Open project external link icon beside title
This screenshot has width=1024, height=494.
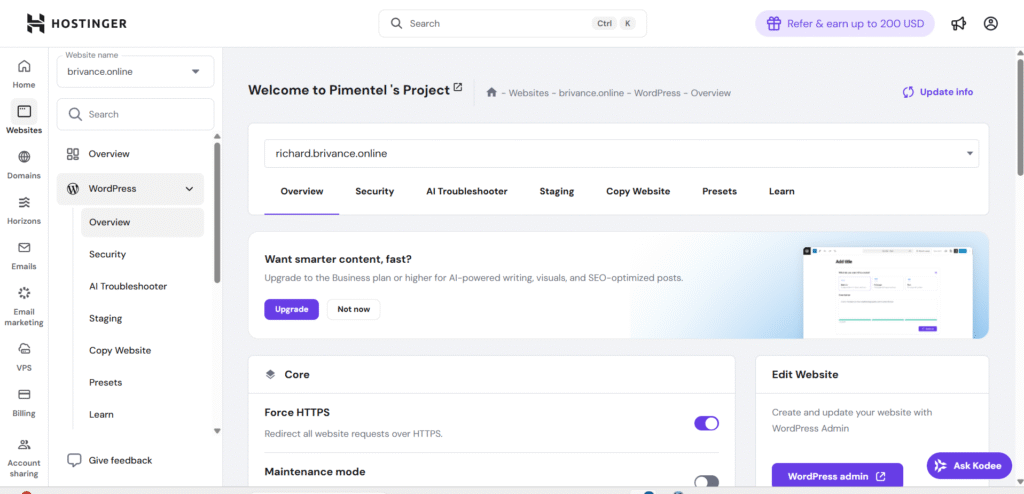[x=458, y=88]
